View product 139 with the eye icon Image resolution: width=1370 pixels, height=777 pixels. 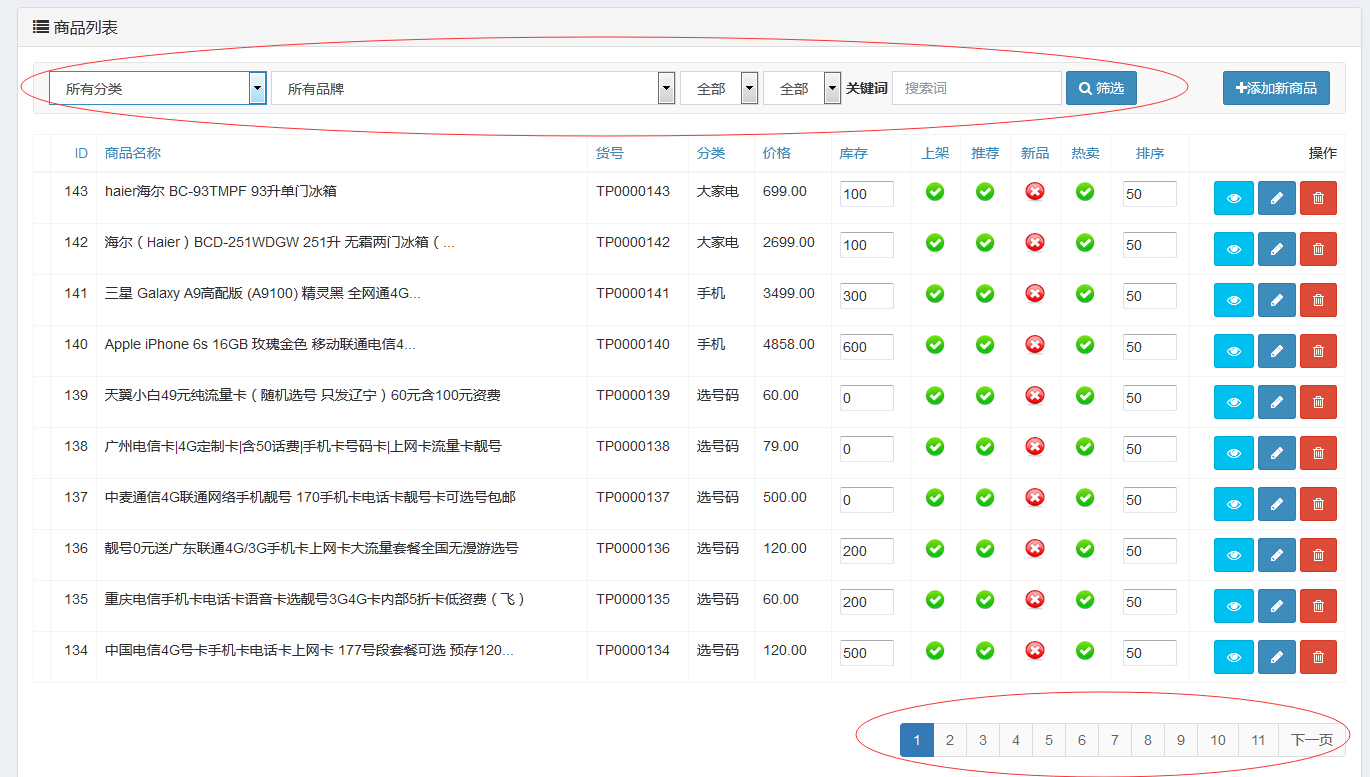click(1233, 402)
